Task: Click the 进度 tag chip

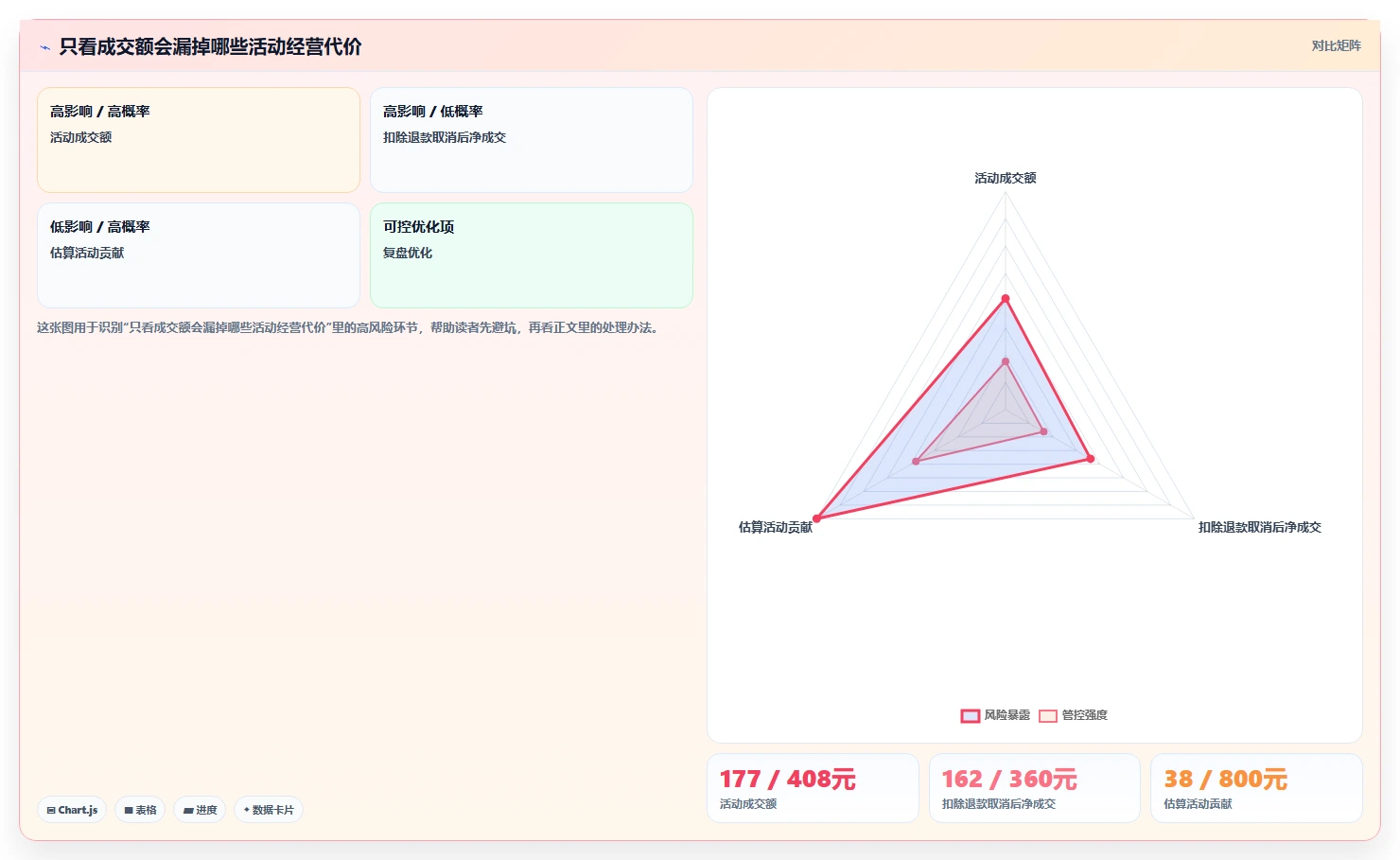Action: pyautogui.click(x=200, y=810)
